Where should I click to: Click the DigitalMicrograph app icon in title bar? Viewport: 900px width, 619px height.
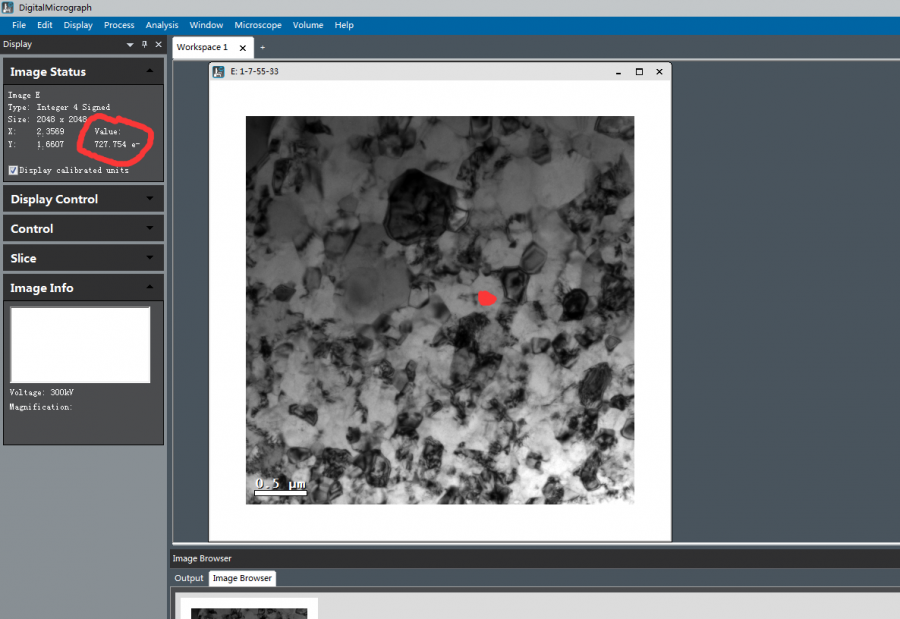[x=7, y=7]
